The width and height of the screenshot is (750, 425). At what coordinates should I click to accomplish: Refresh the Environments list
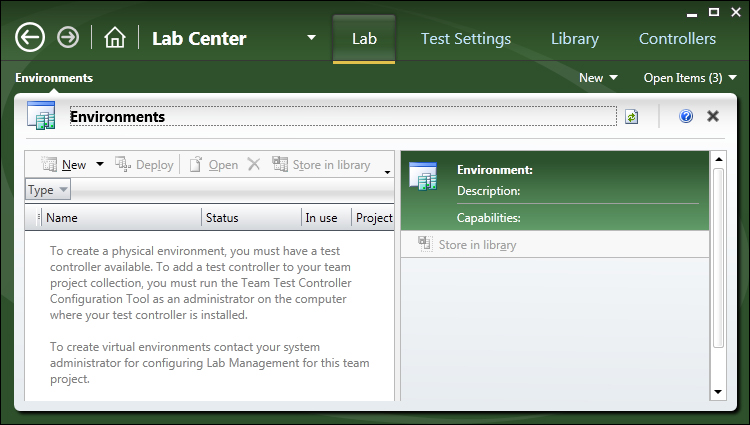(x=631, y=117)
